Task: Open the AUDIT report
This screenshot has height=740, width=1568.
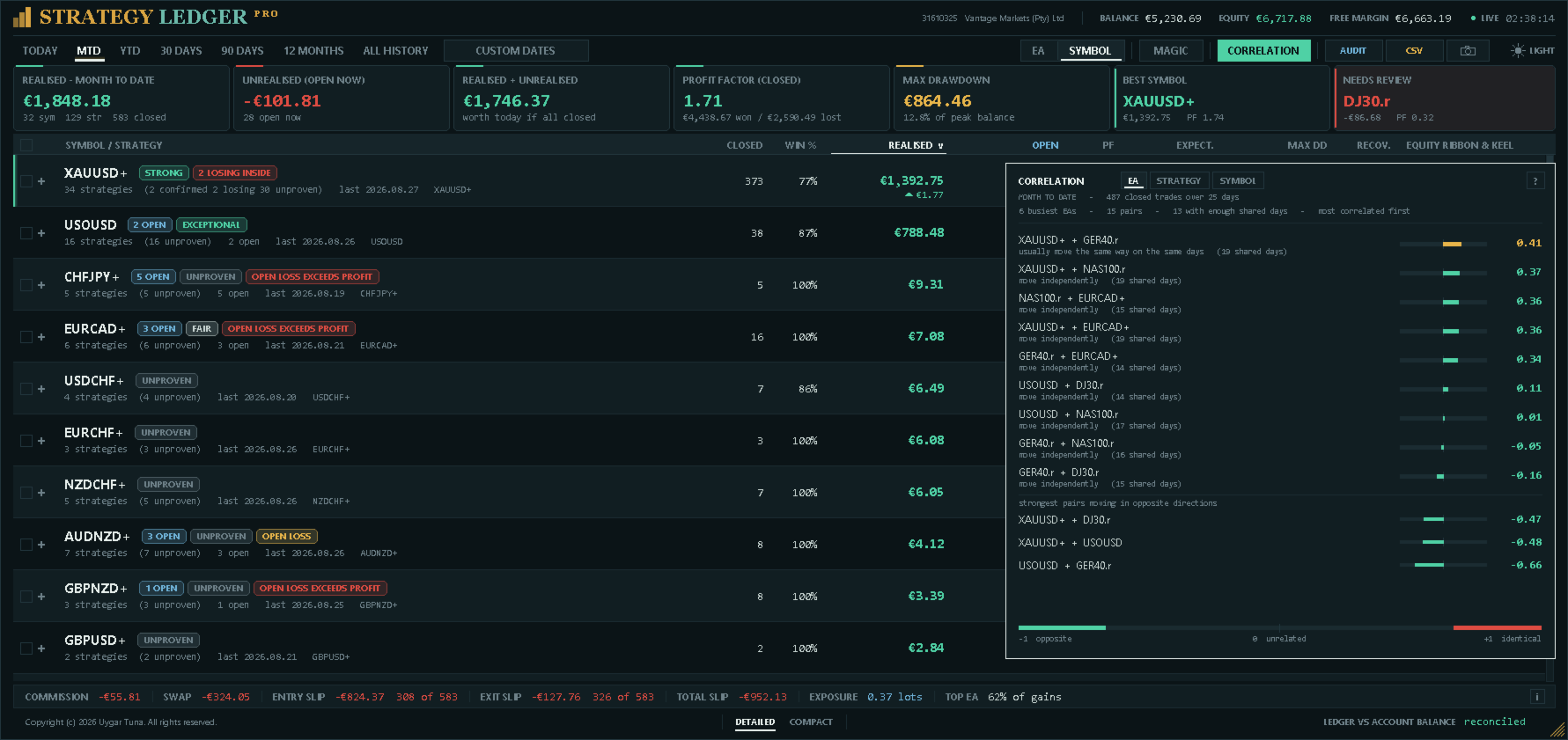Action: click(1353, 51)
